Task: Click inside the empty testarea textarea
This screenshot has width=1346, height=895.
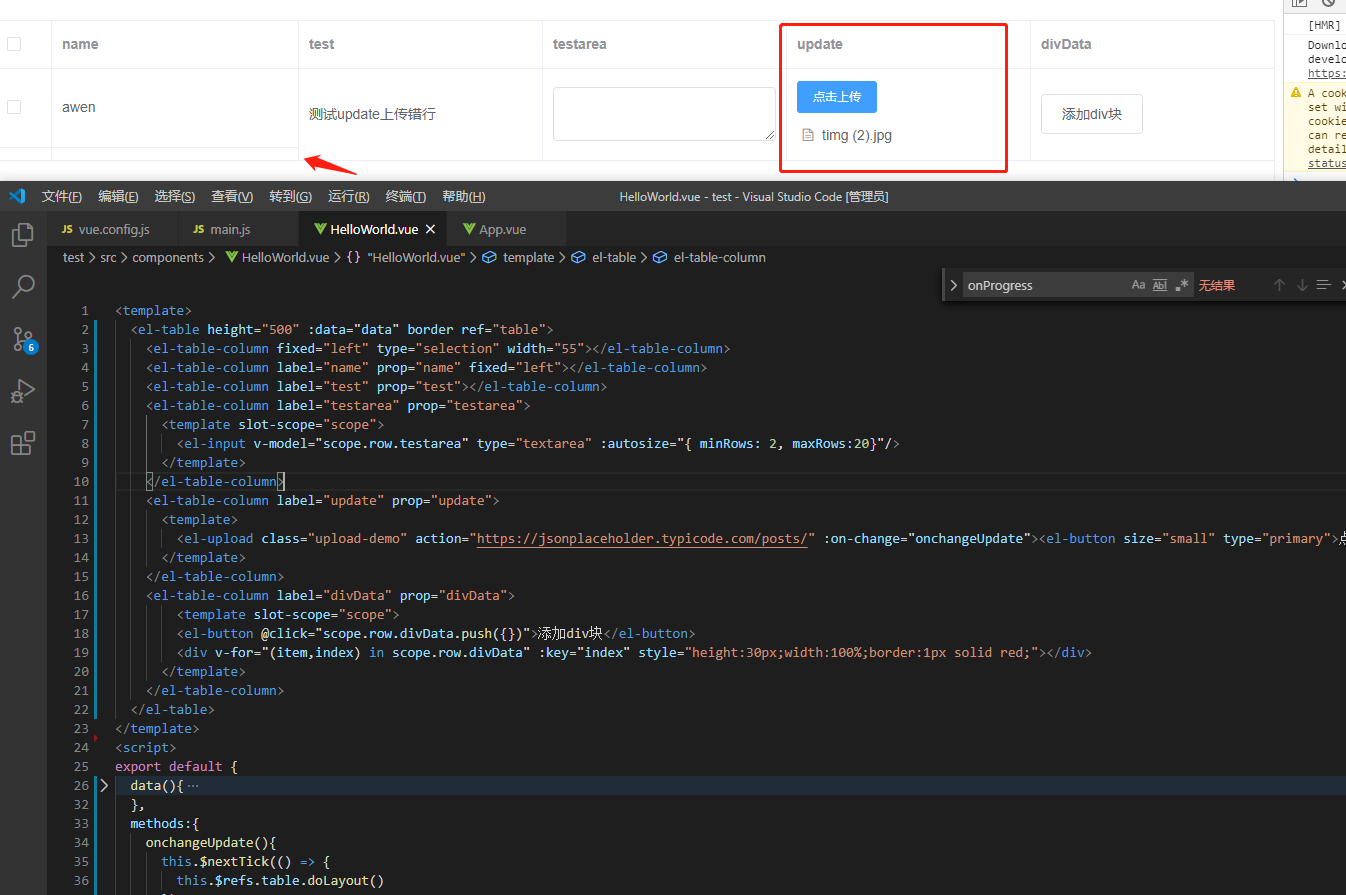Action: pos(663,113)
